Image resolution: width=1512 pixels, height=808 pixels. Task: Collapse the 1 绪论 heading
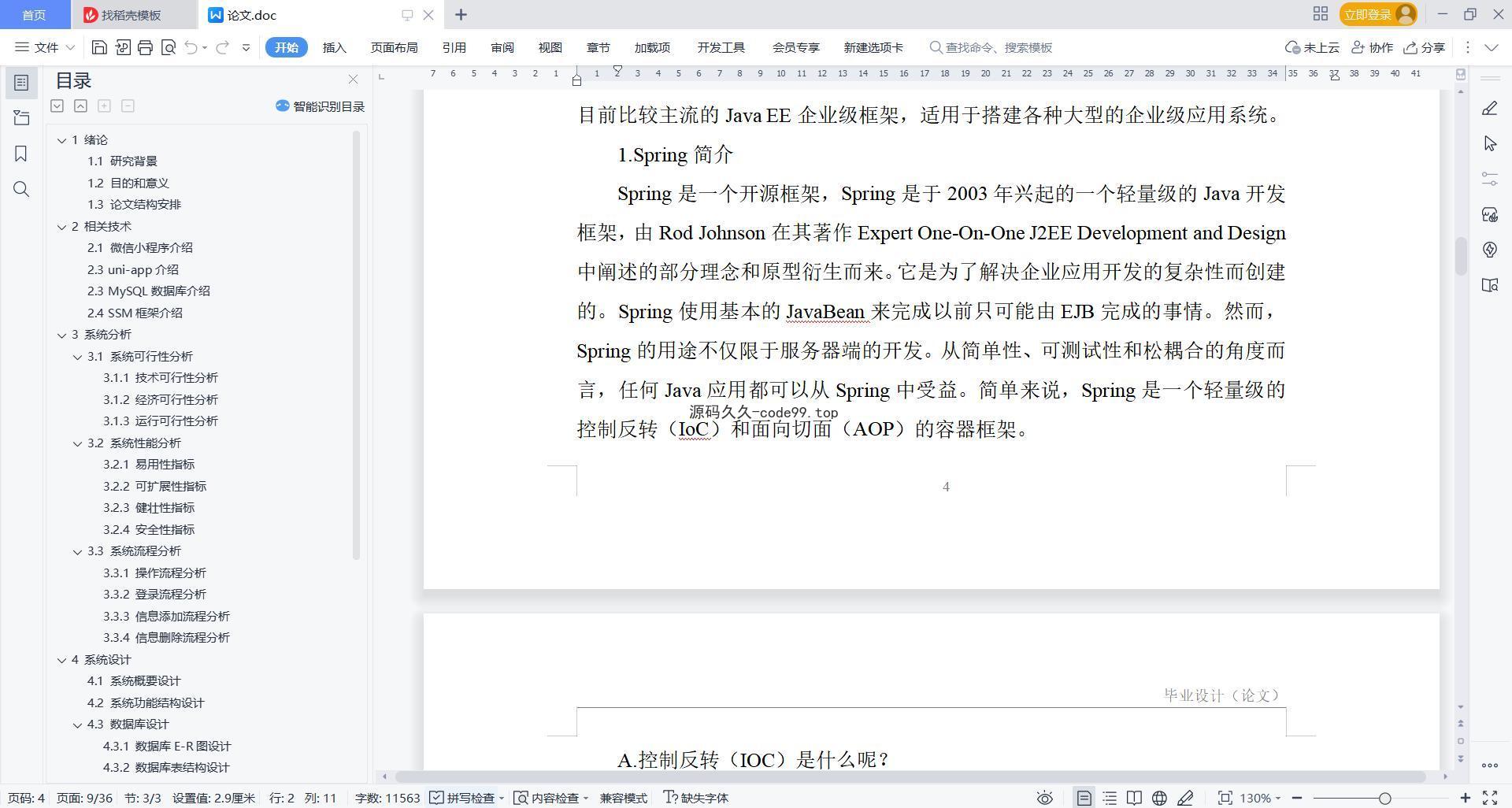pos(61,140)
